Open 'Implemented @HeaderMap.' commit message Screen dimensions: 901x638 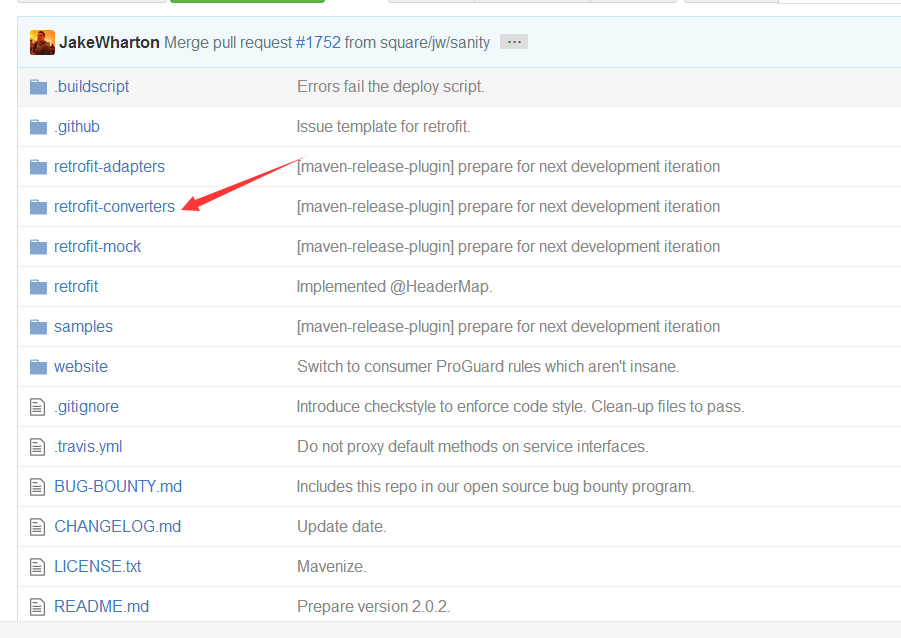[395, 286]
